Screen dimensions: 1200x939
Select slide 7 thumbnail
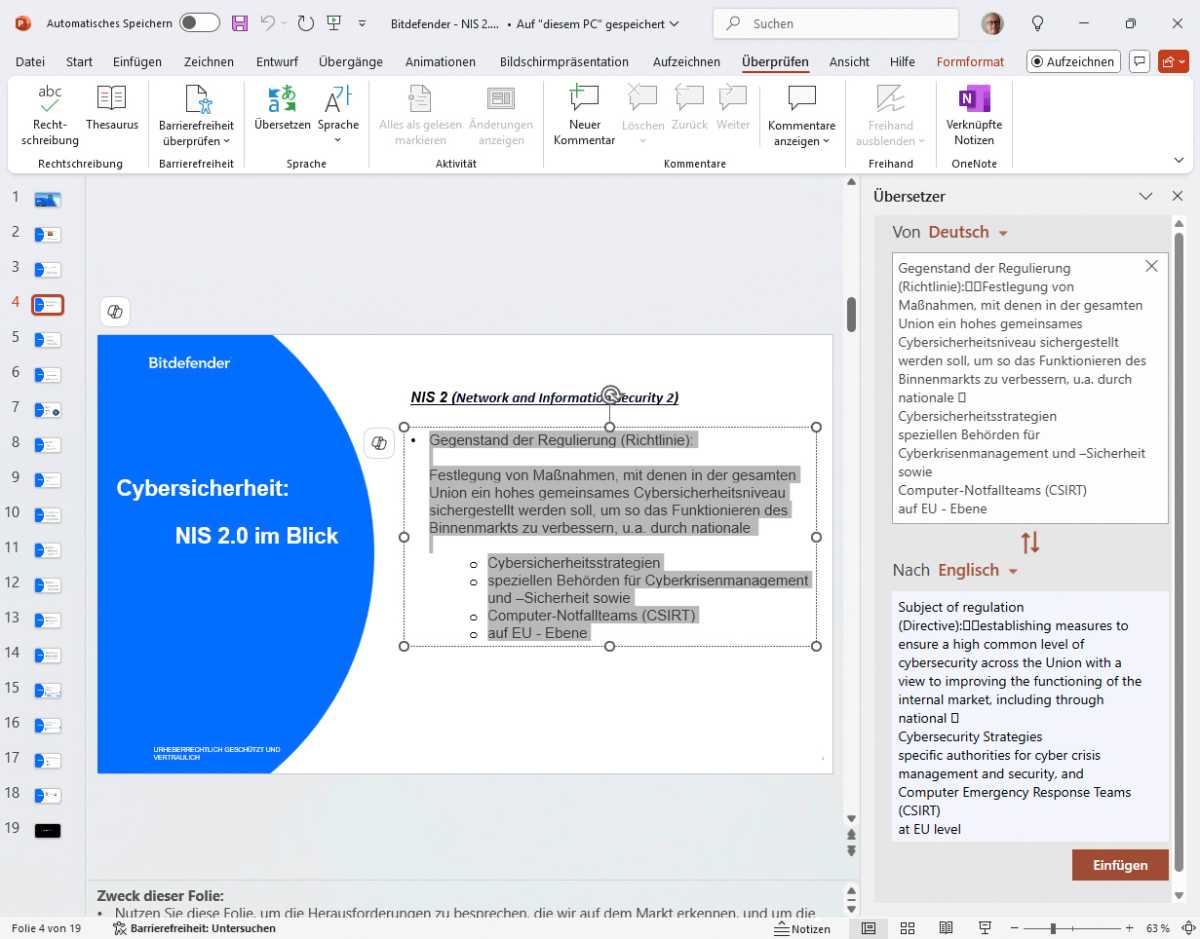pyautogui.click(x=47, y=410)
